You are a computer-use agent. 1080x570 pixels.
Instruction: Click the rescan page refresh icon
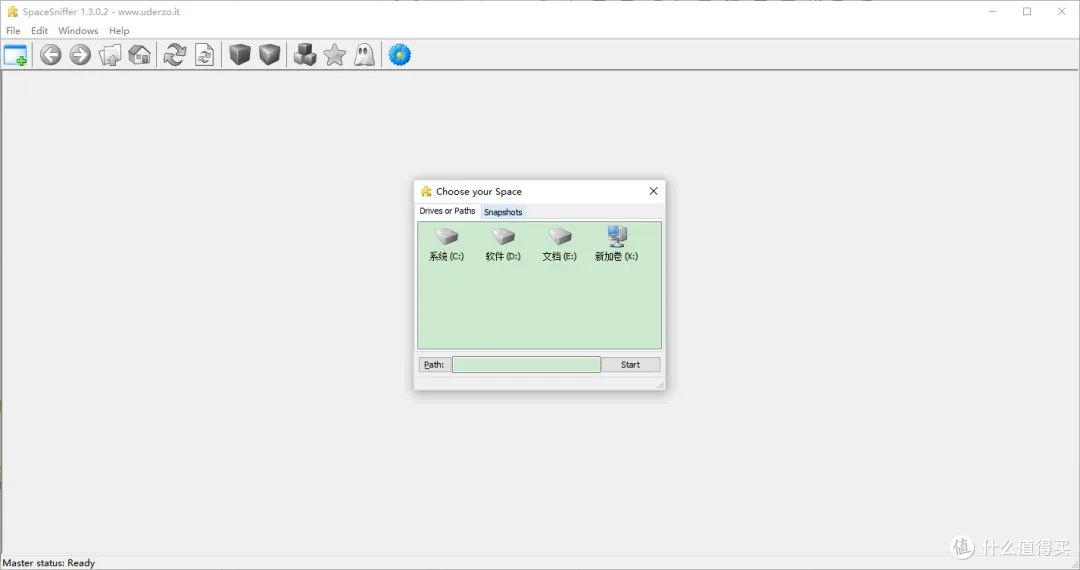(205, 55)
